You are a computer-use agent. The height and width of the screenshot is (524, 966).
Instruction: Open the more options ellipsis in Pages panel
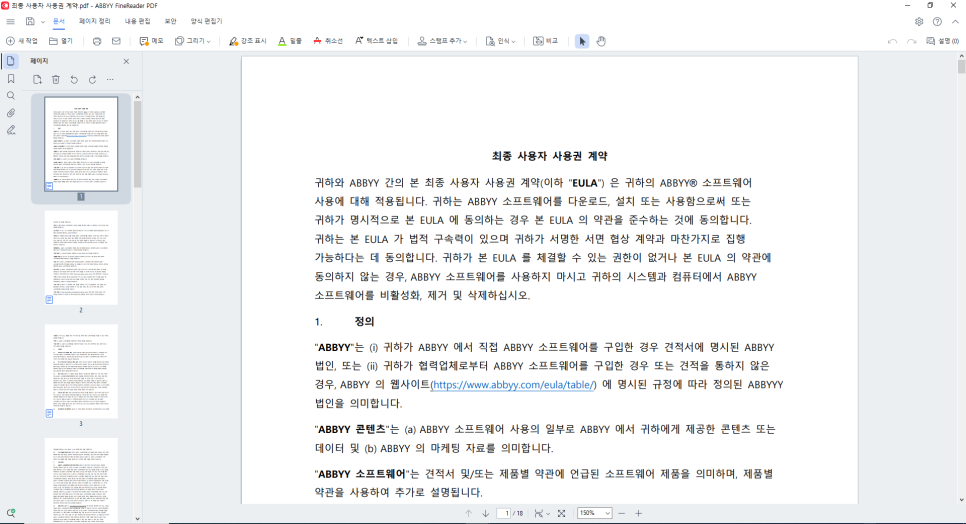pyautogui.click(x=110, y=79)
